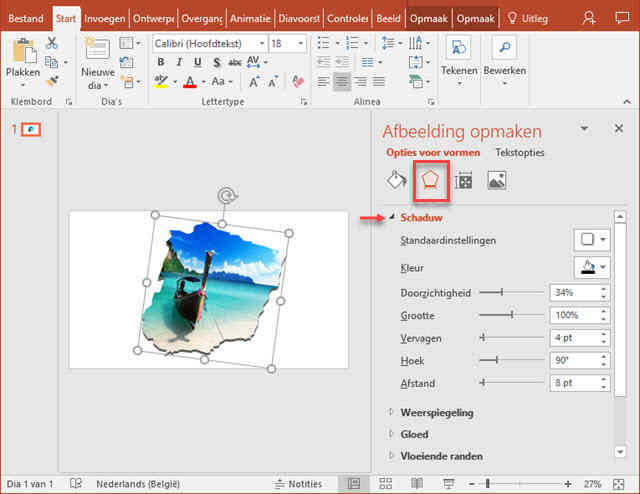The width and height of the screenshot is (640, 494).
Task: Switch to the Diavoorstelling tab
Action: [299, 19]
